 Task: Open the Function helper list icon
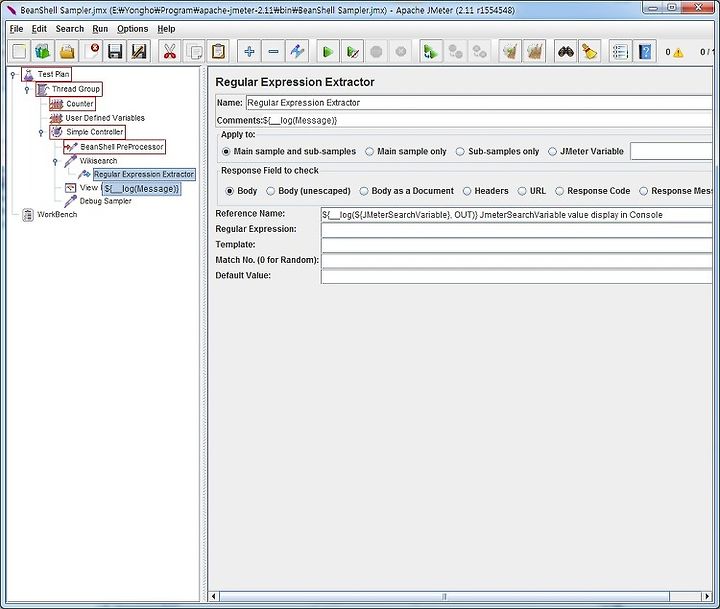[x=620, y=51]
